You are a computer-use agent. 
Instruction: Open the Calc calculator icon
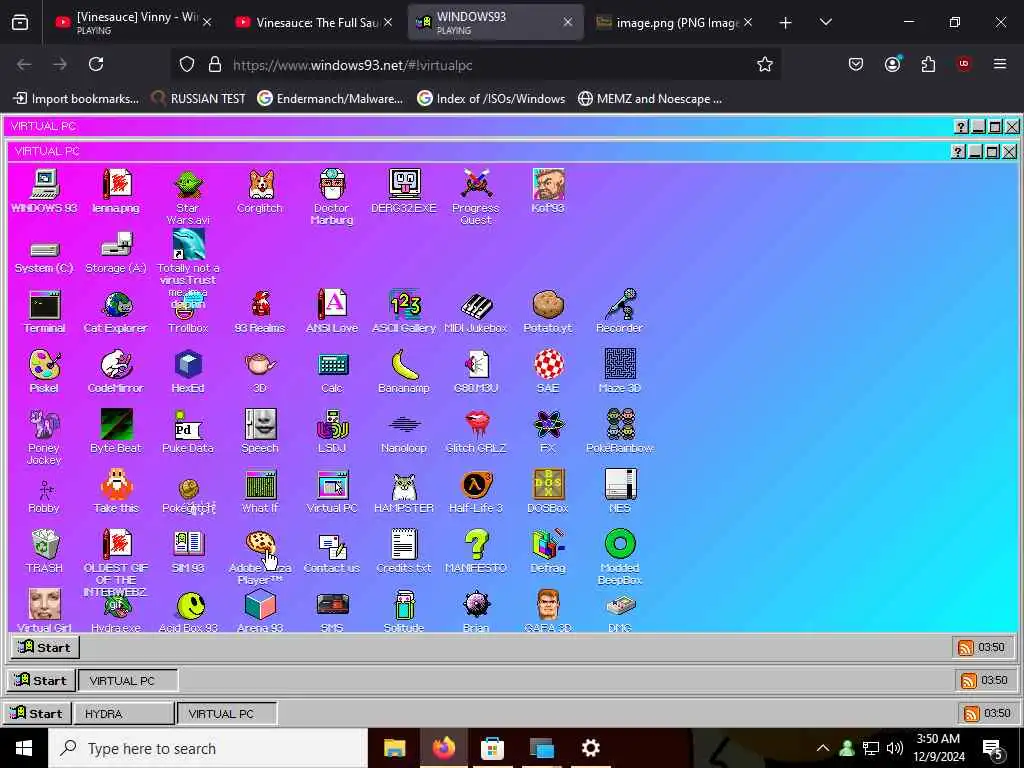(x=333, y=371)
